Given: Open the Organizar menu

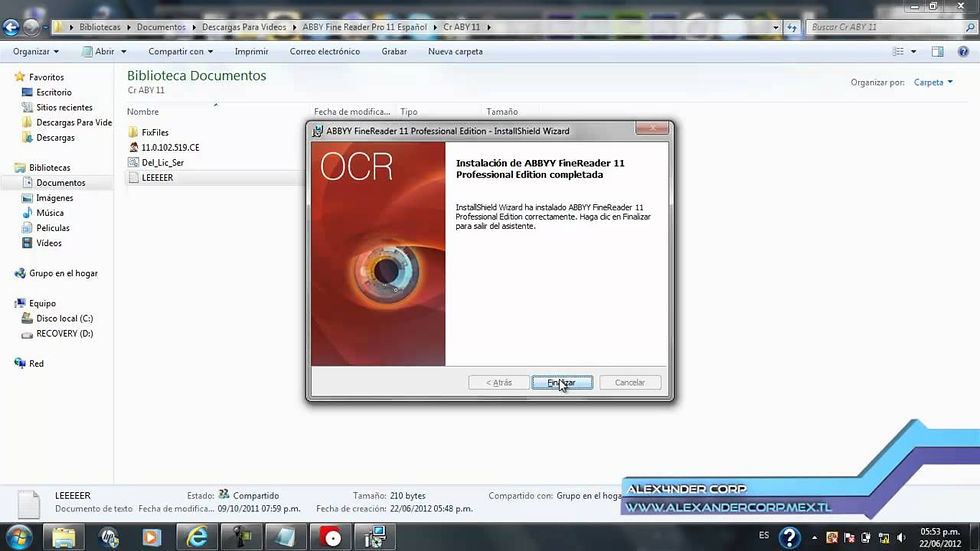Looking at the screenshot, I should click(36, 52).
